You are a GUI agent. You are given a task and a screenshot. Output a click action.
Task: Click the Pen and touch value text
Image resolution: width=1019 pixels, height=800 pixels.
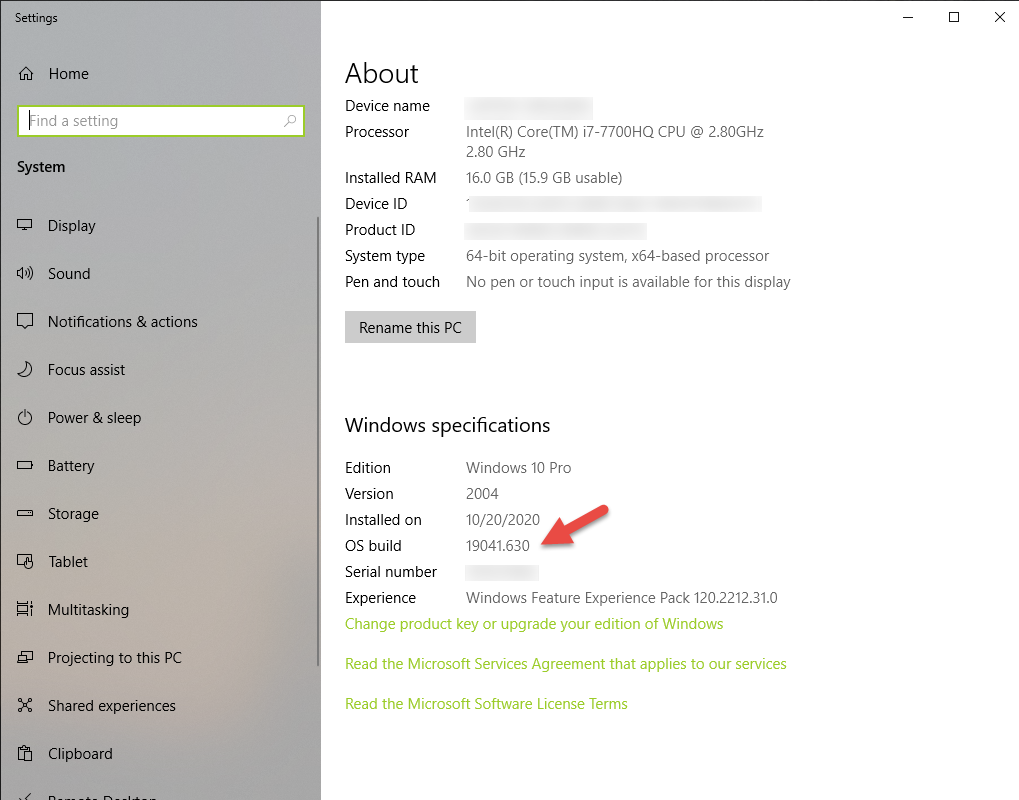pos(628,282)
